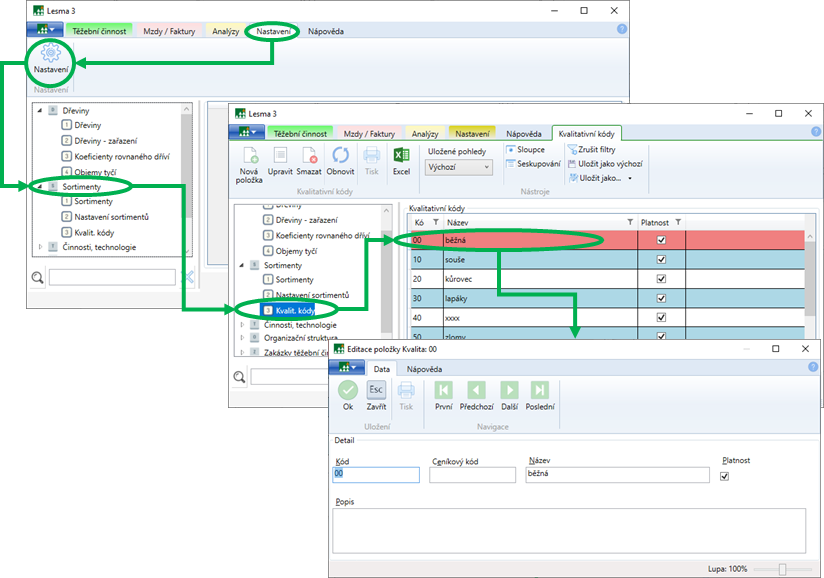Jump to the Poslední last record icon
This screenshot has height=578, width=824.
[539, 391]
